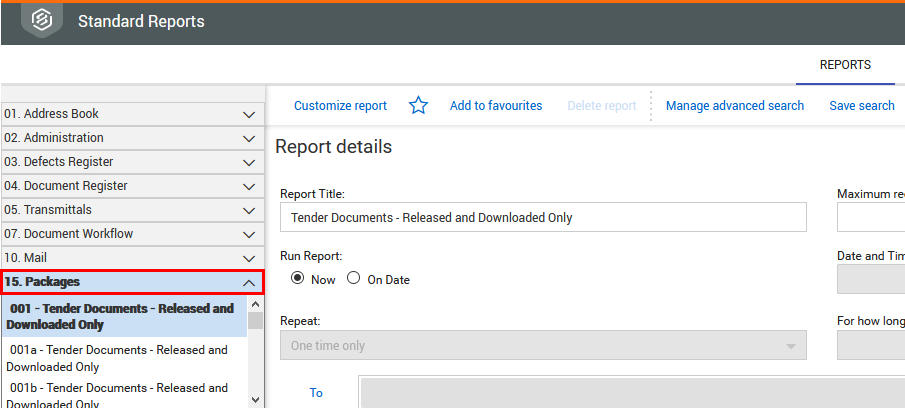Click the Report Title input field
The height and width of the screenshot is (408, 905).
[x=543, y=217]
